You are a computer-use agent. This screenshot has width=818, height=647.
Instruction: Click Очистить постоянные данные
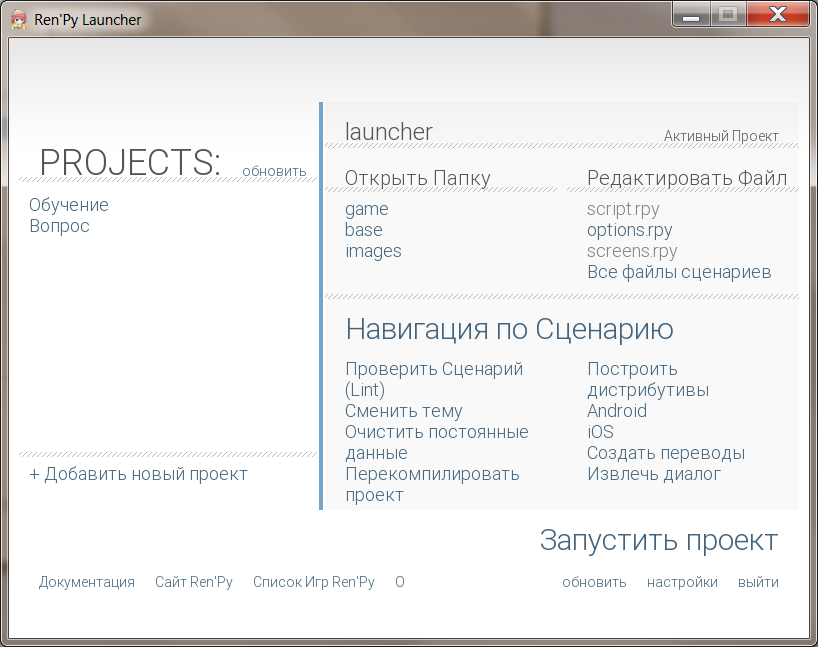[x=436, y=442]
